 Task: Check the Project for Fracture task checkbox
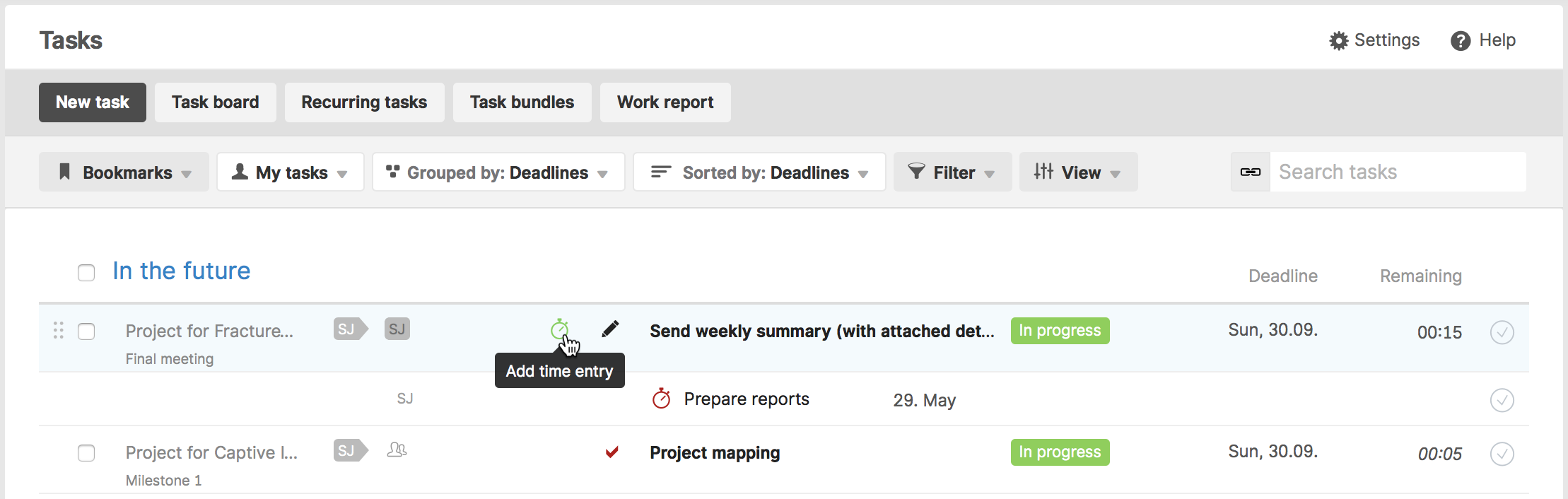point(86,331)
